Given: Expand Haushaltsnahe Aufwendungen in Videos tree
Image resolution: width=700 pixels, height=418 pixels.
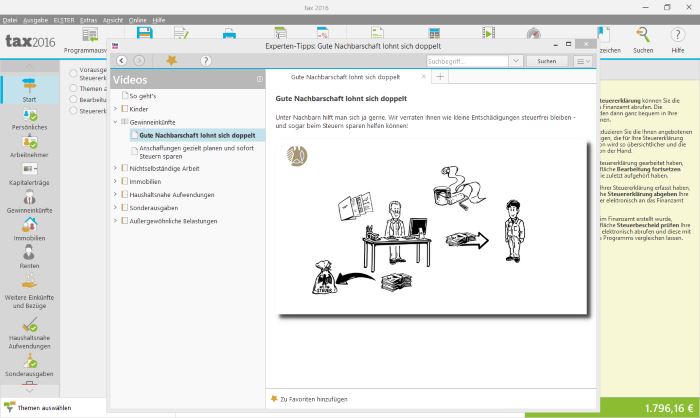Looking at the screenshot, I should [115, 194].
